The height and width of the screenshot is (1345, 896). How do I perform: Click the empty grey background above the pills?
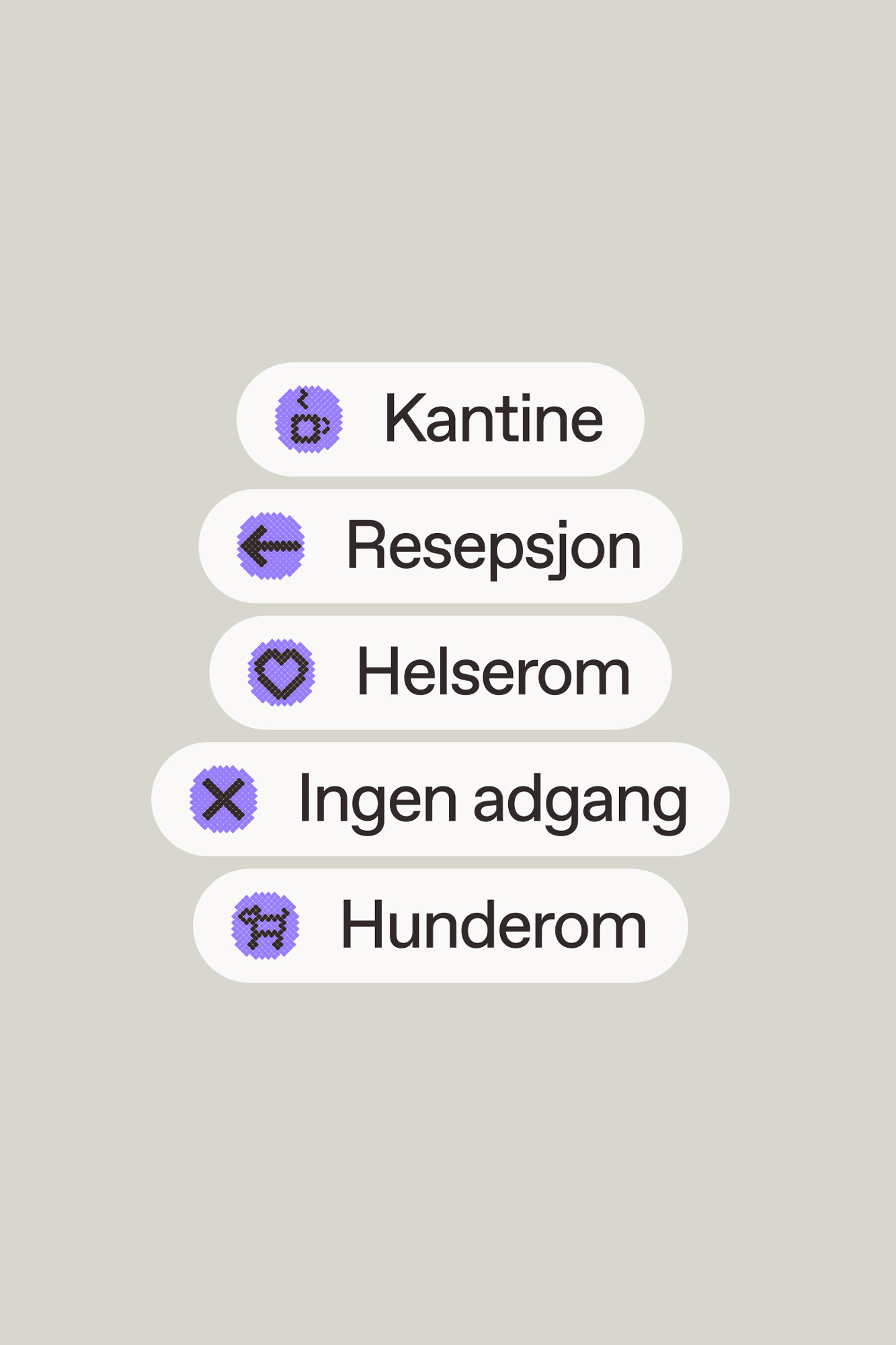448,181
